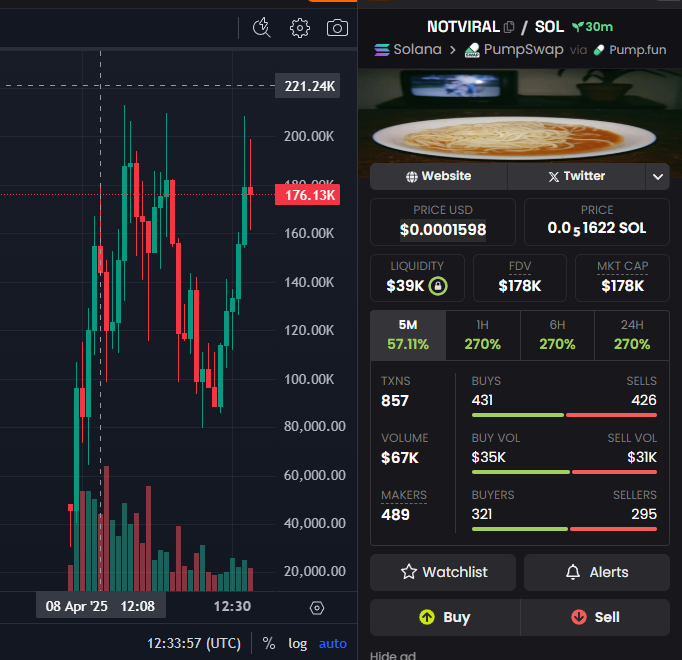Click the Solana chain name link
The width and height of the screenshot is (682, 660).
click(417, 49)
